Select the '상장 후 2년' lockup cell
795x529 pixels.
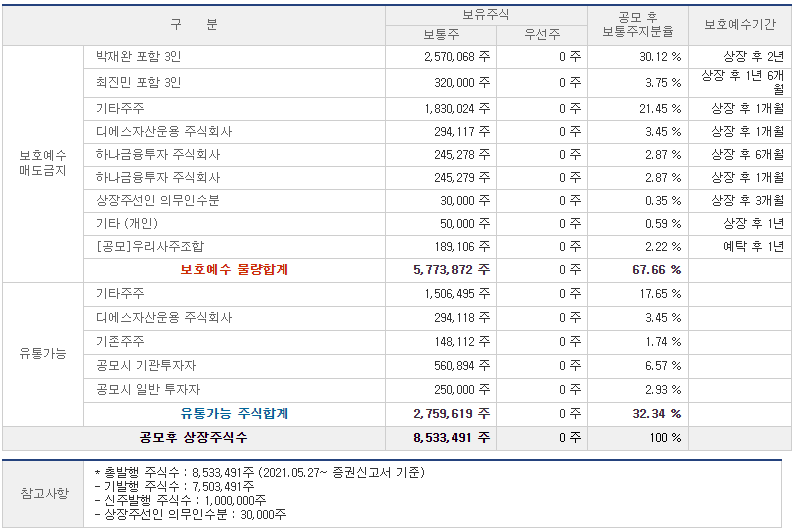(753, 57)
